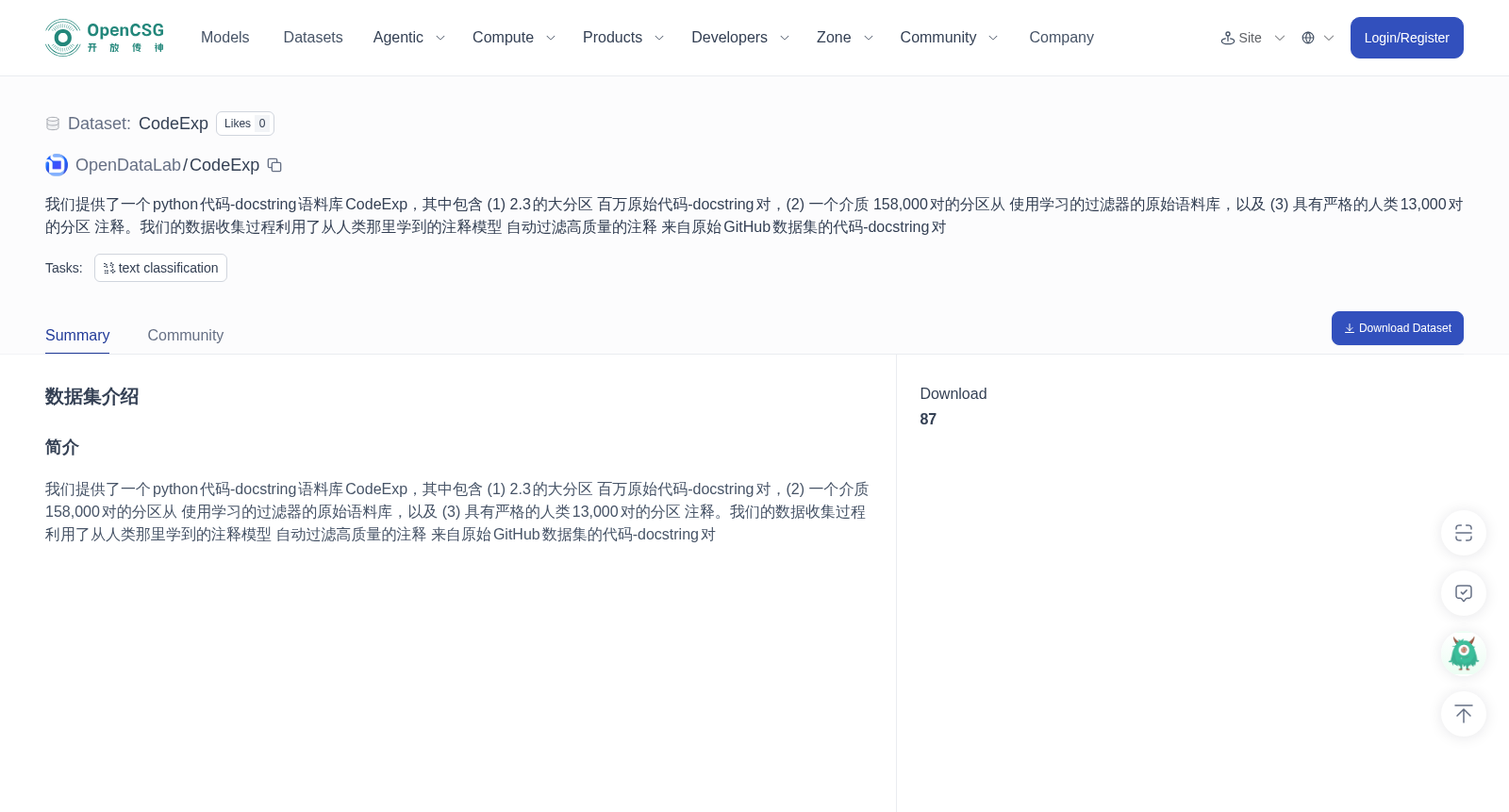Click the Dataset: CodeExp title
The height and width of the screenshot is (812, 1509).
click(x=138, y=124)
